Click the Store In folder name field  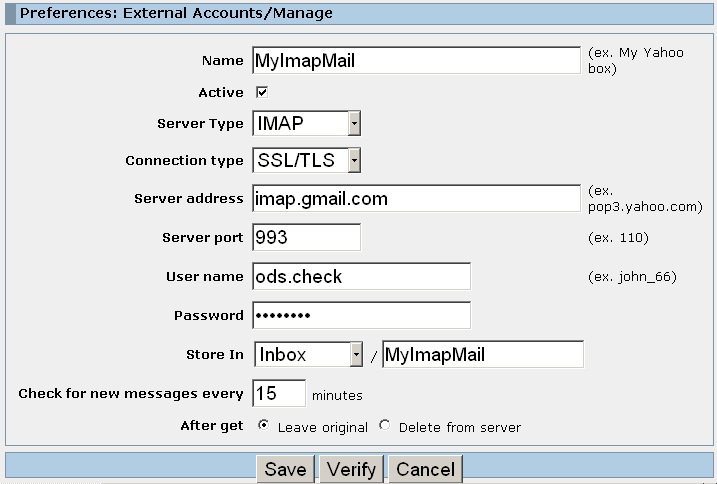483,354
